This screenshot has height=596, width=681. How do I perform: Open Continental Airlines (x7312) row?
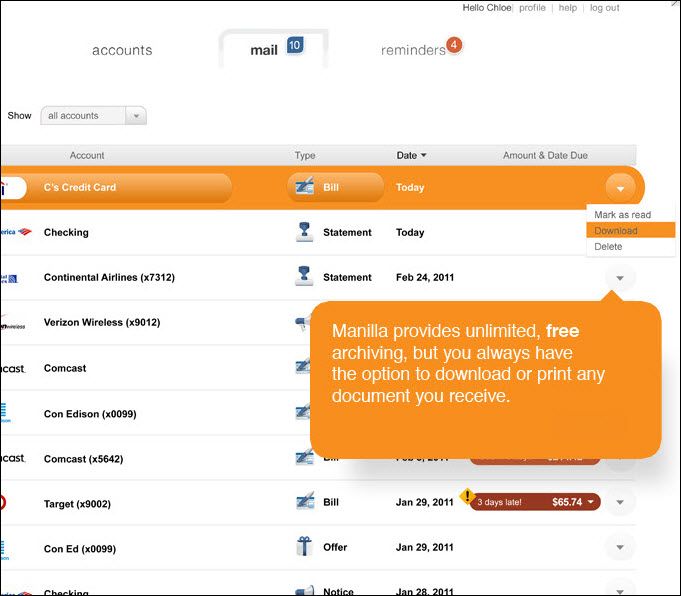point(318,277)
